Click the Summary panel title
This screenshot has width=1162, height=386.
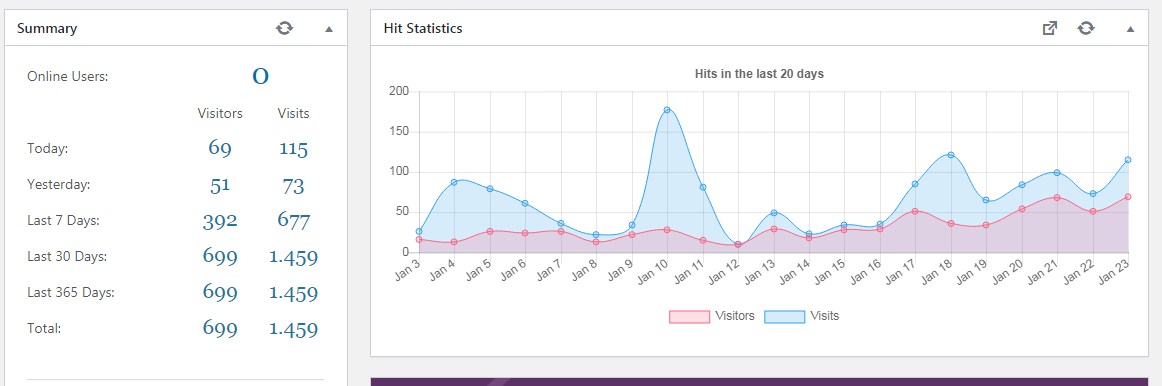pos(47,29)
